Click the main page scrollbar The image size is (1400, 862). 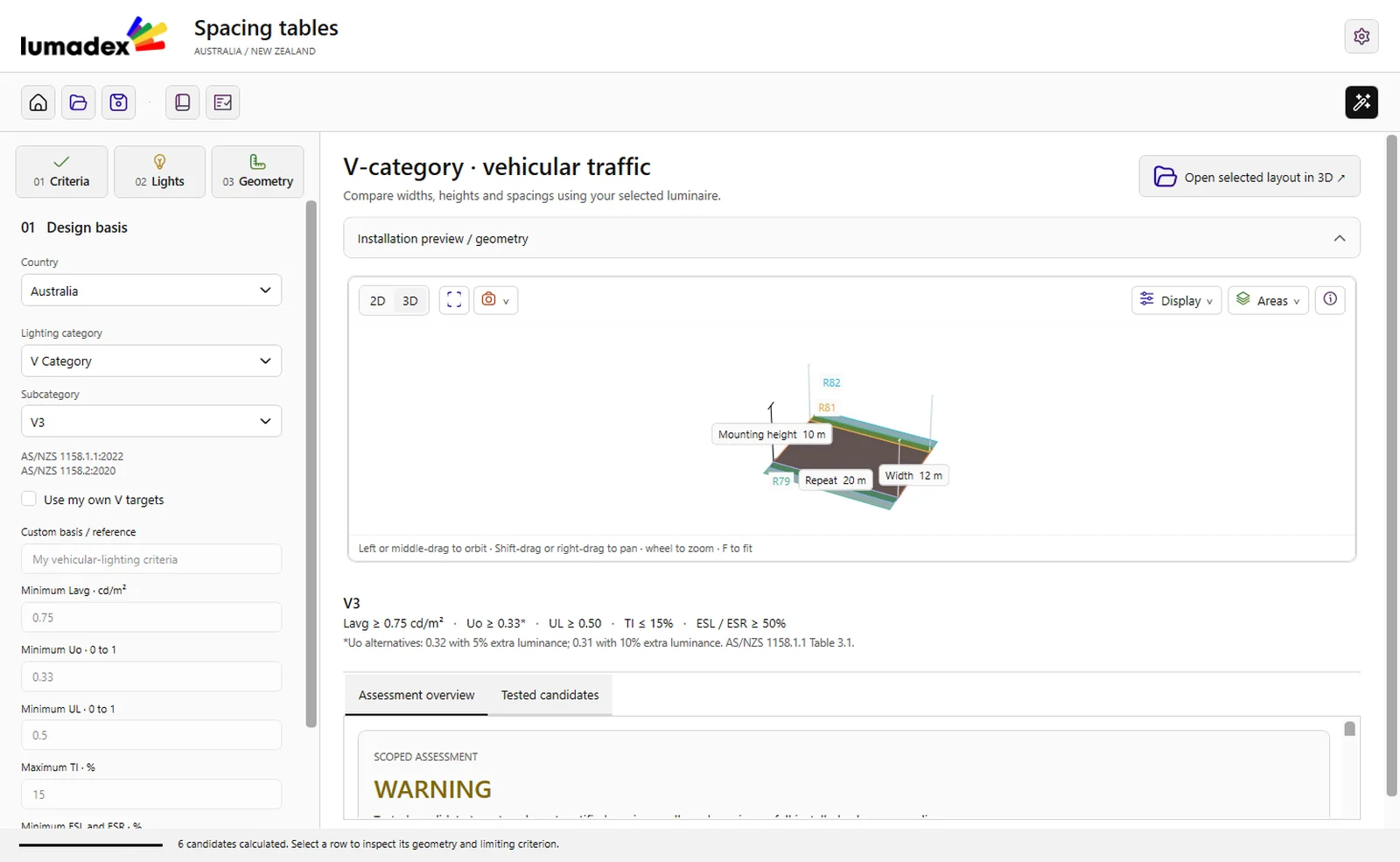tap(1391, 466)
